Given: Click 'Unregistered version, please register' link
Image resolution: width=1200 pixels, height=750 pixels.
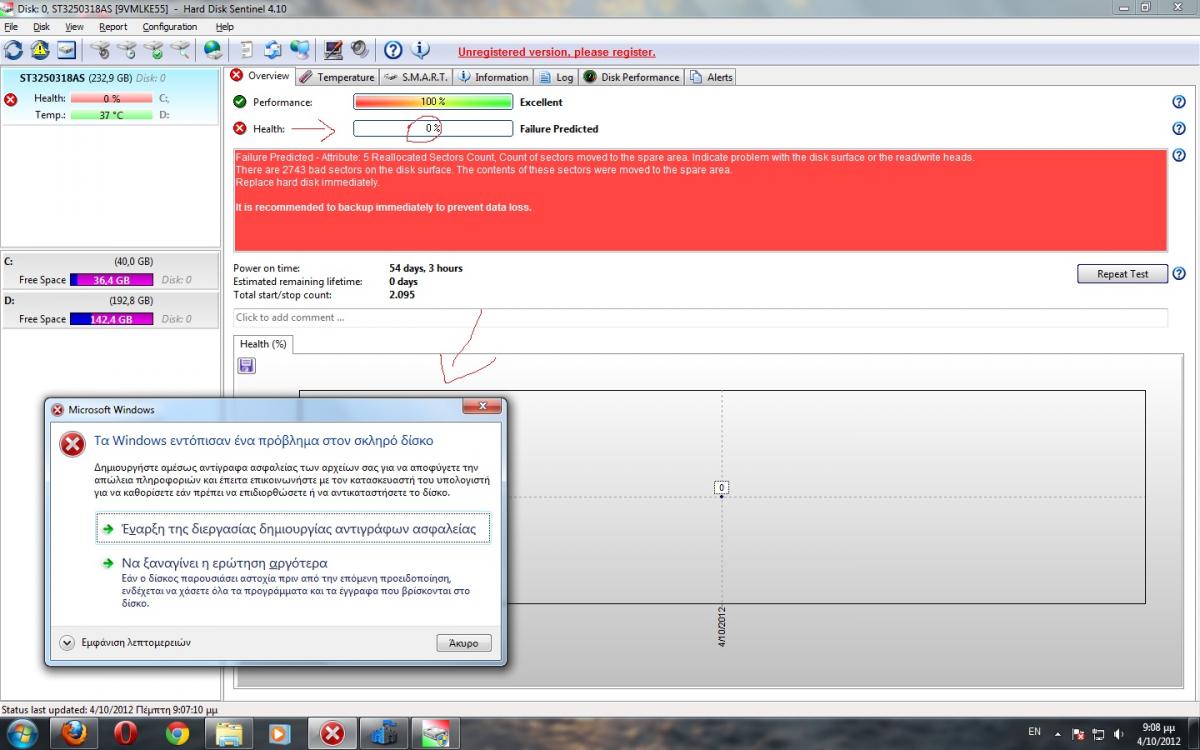Looking at the screenshot, I should click(x=557, y=52).
